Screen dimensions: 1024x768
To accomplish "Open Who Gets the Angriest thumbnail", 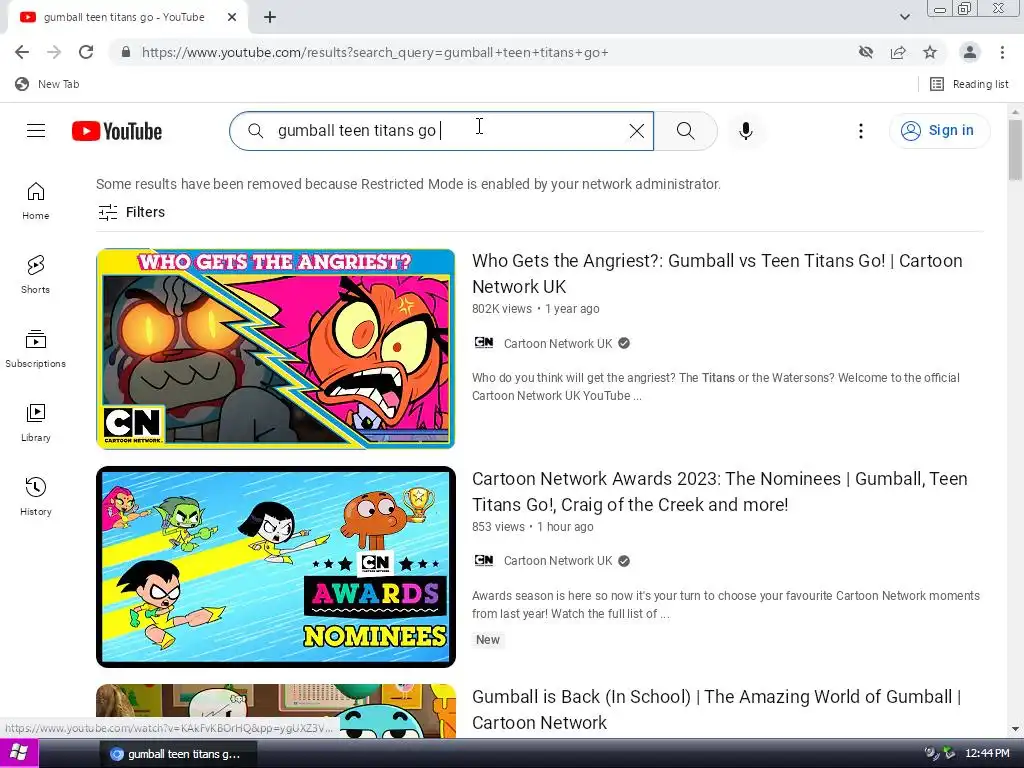I will click(x=276, y=349).
